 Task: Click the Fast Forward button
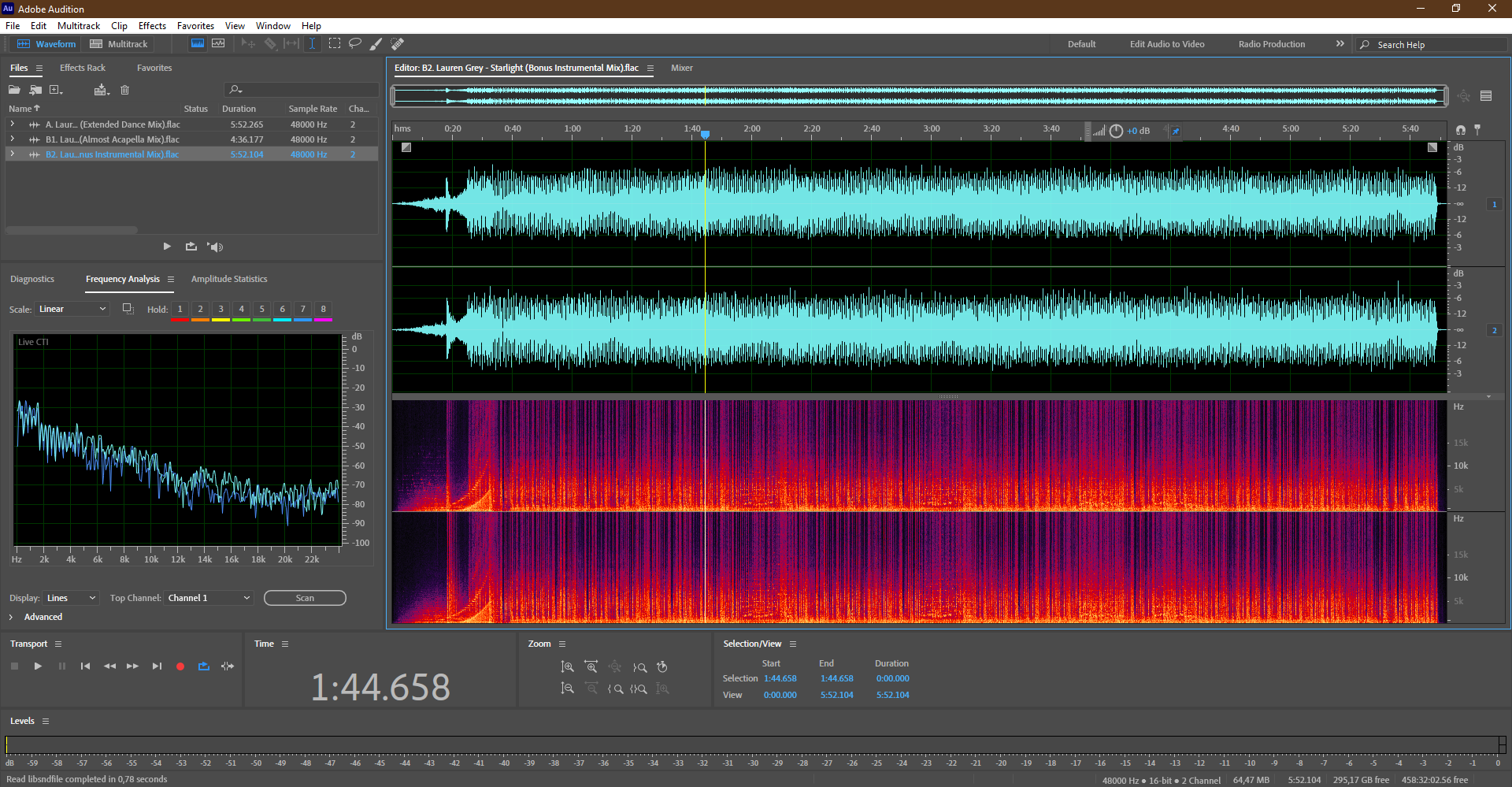coord(133,666)
